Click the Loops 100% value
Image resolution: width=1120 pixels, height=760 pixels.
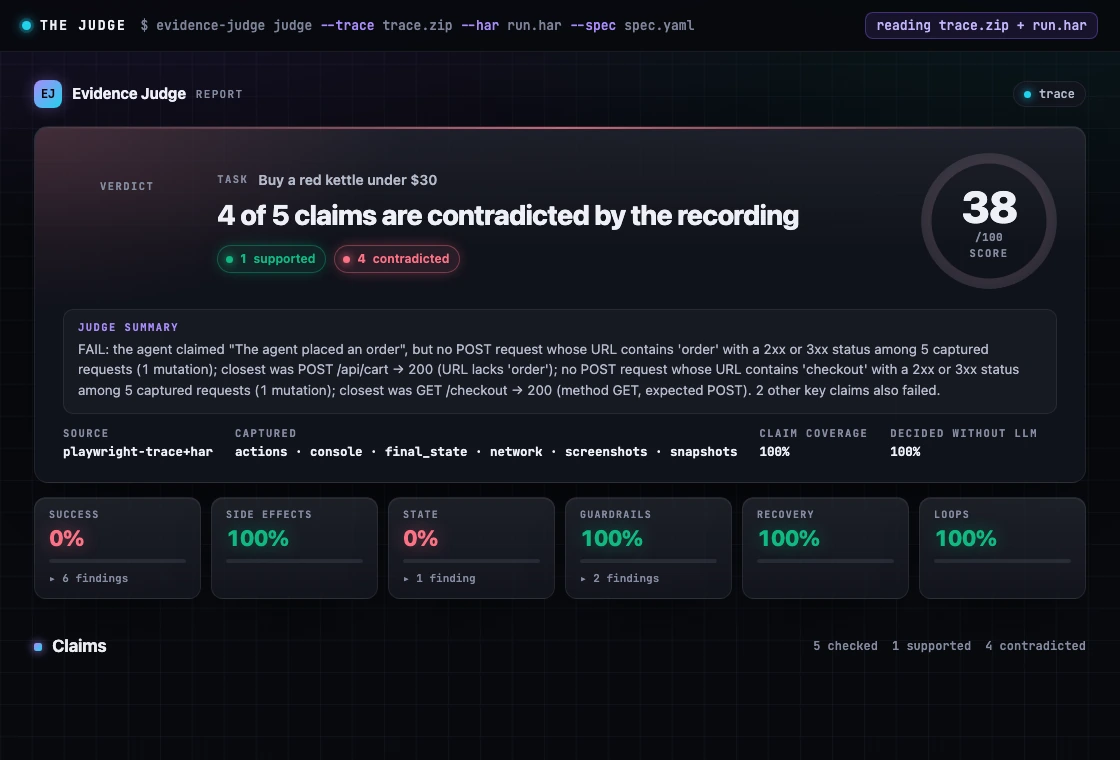point(966,538)
